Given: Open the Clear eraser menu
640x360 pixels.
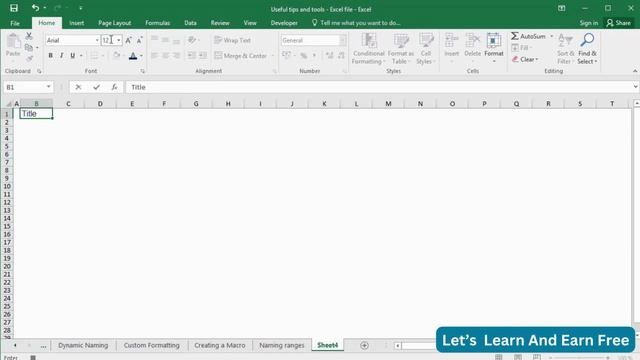Looking at the screenshot, I should coord(525,60).
